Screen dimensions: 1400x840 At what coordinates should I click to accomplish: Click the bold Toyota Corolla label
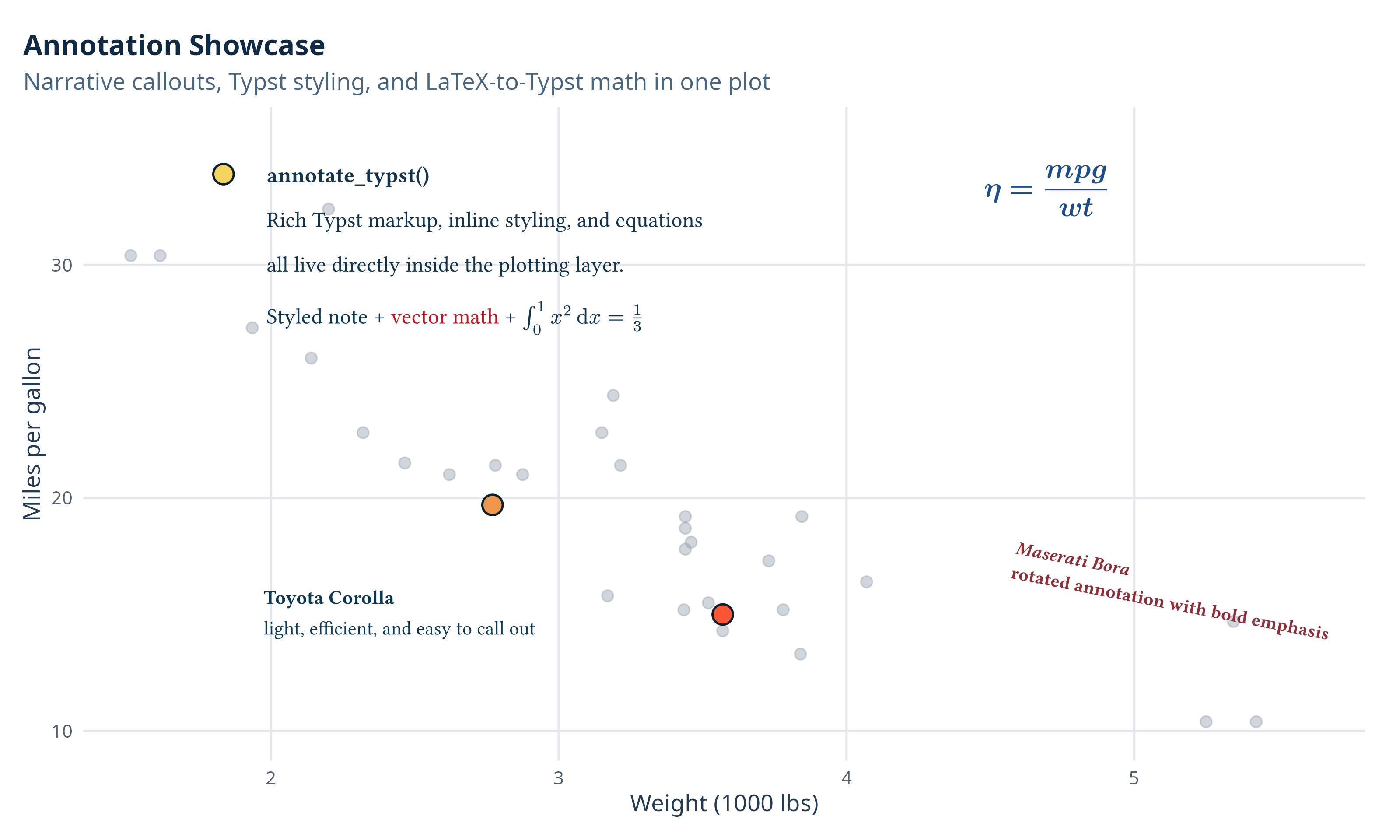[x=328, y=598]
